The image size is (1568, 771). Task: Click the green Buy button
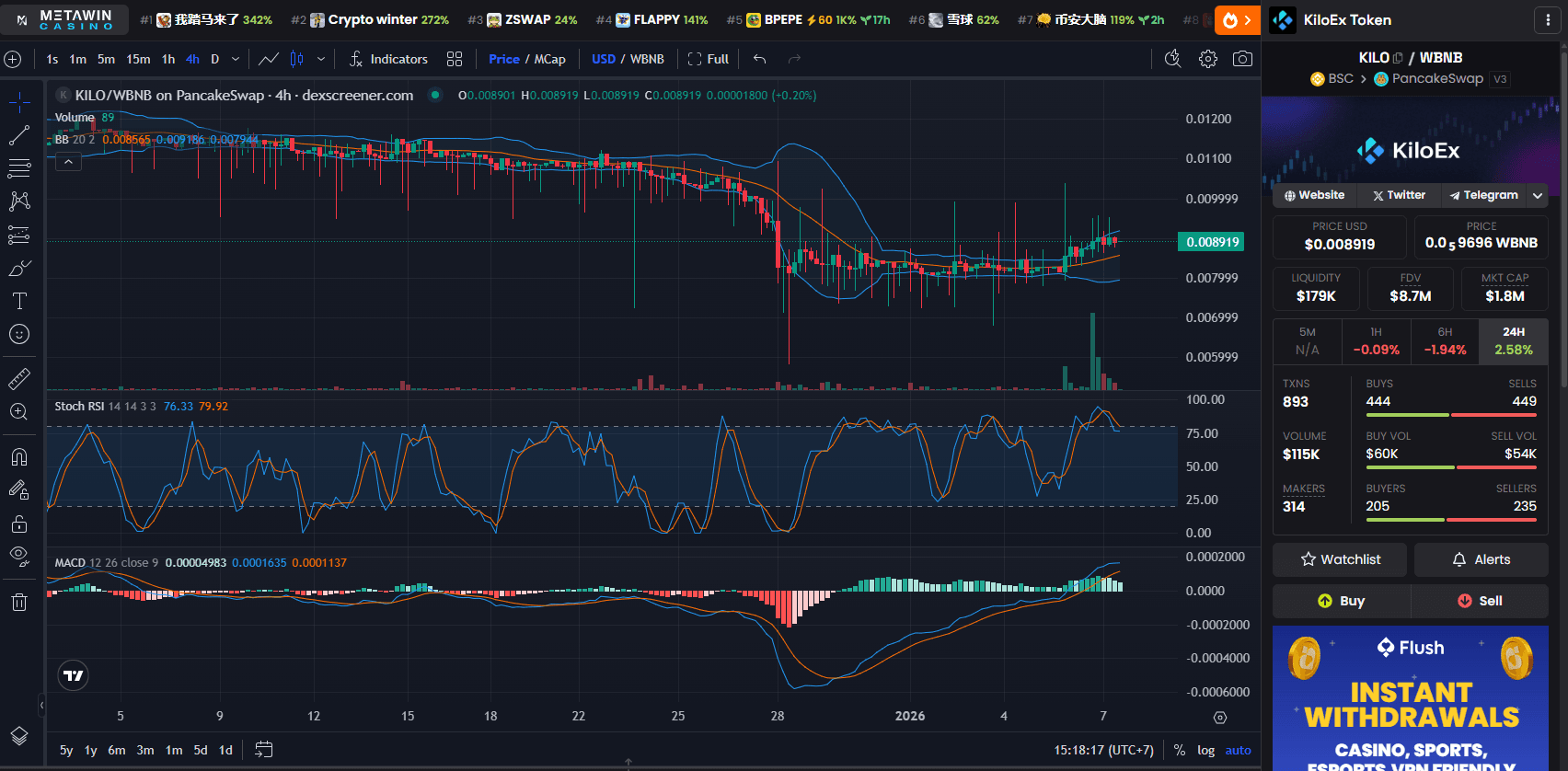pos(1342,601)
